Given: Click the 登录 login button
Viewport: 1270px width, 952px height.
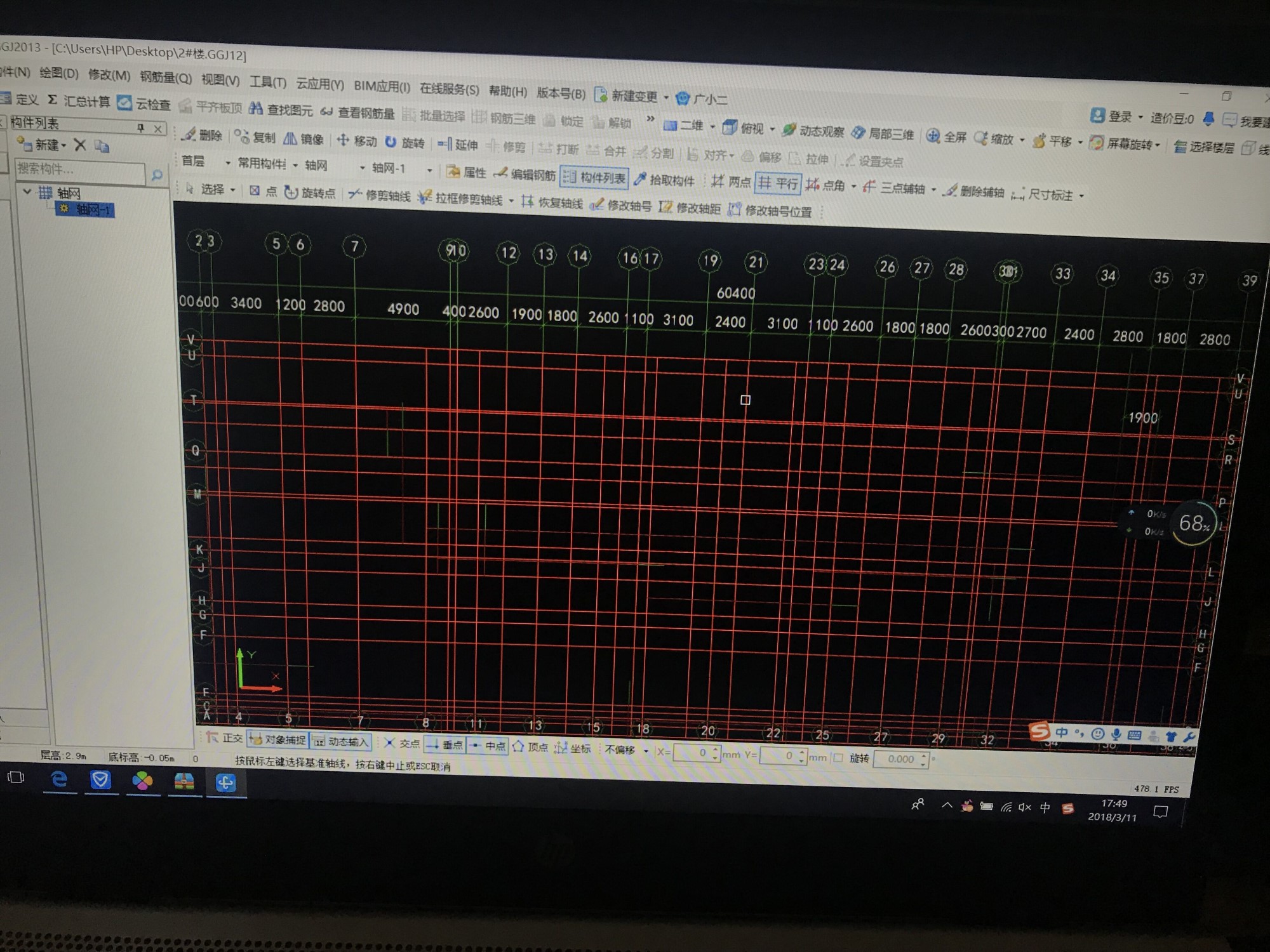Looking at the screenshot, I should pos(1113,116).
